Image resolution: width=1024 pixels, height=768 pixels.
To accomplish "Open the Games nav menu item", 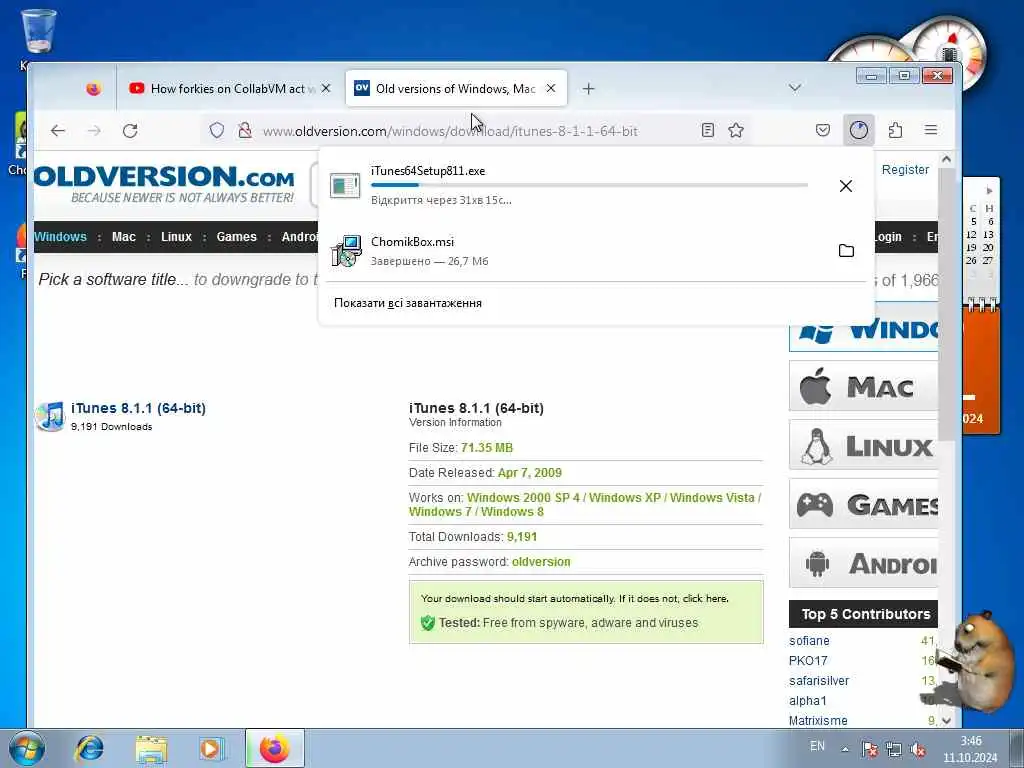I will pos(236,236).
